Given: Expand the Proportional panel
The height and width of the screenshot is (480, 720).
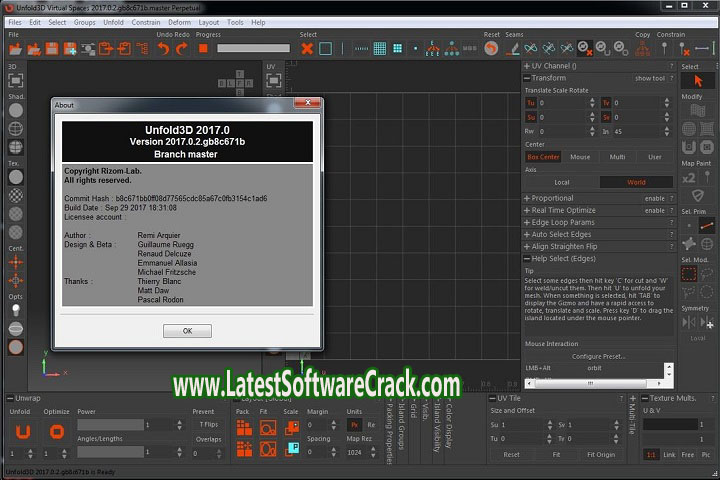Looking at the screenshot, I should coord(527,198).
